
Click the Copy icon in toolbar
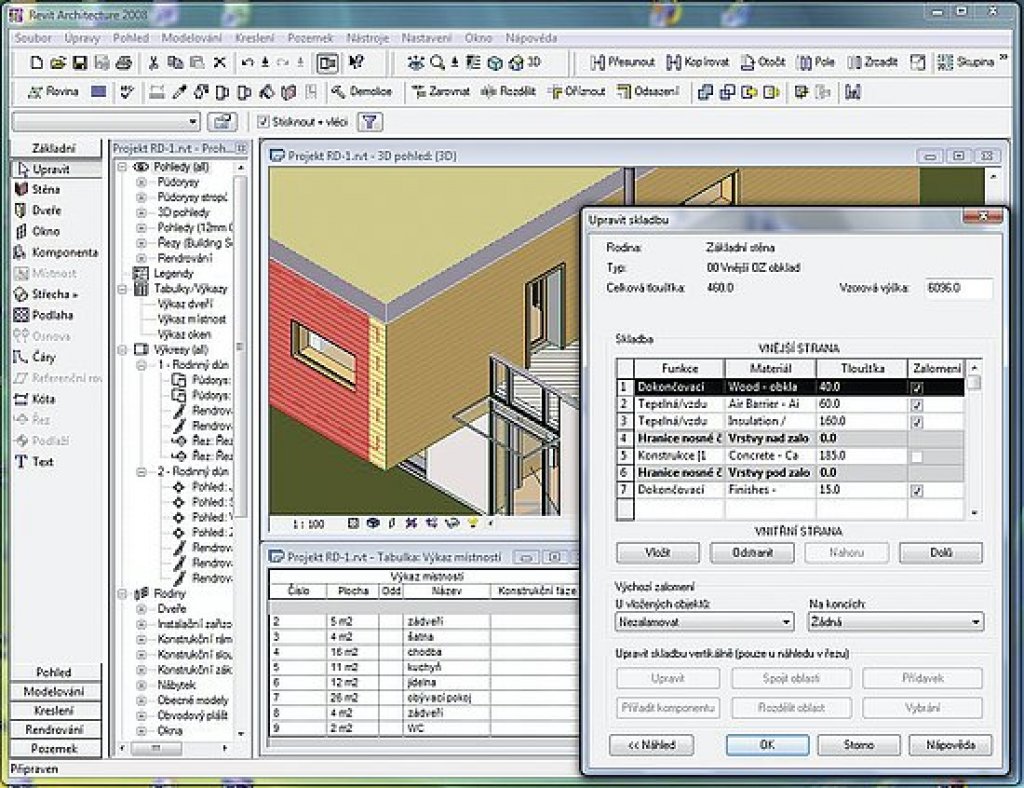[175, 63]
